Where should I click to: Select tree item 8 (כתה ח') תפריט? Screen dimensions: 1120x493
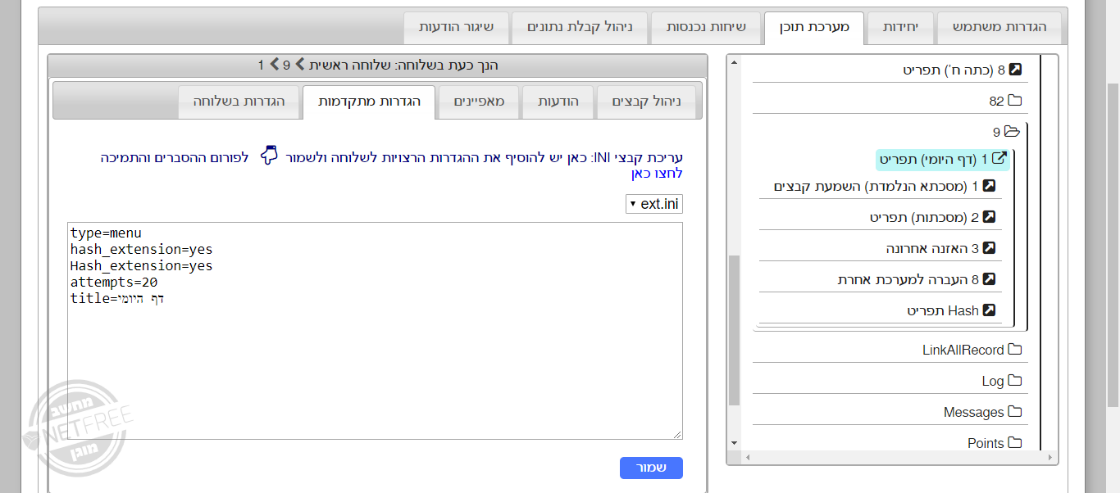click(x=961, y=70)
